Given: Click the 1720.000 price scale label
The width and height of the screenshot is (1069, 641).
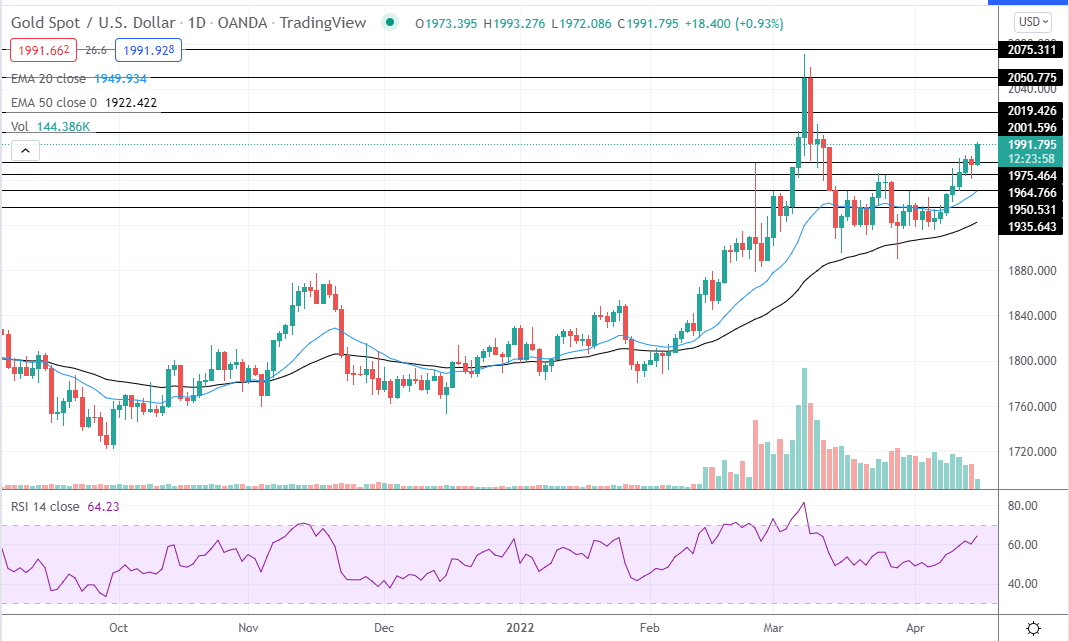Looking at the screenshot, I should click(x=1032, y=451).
